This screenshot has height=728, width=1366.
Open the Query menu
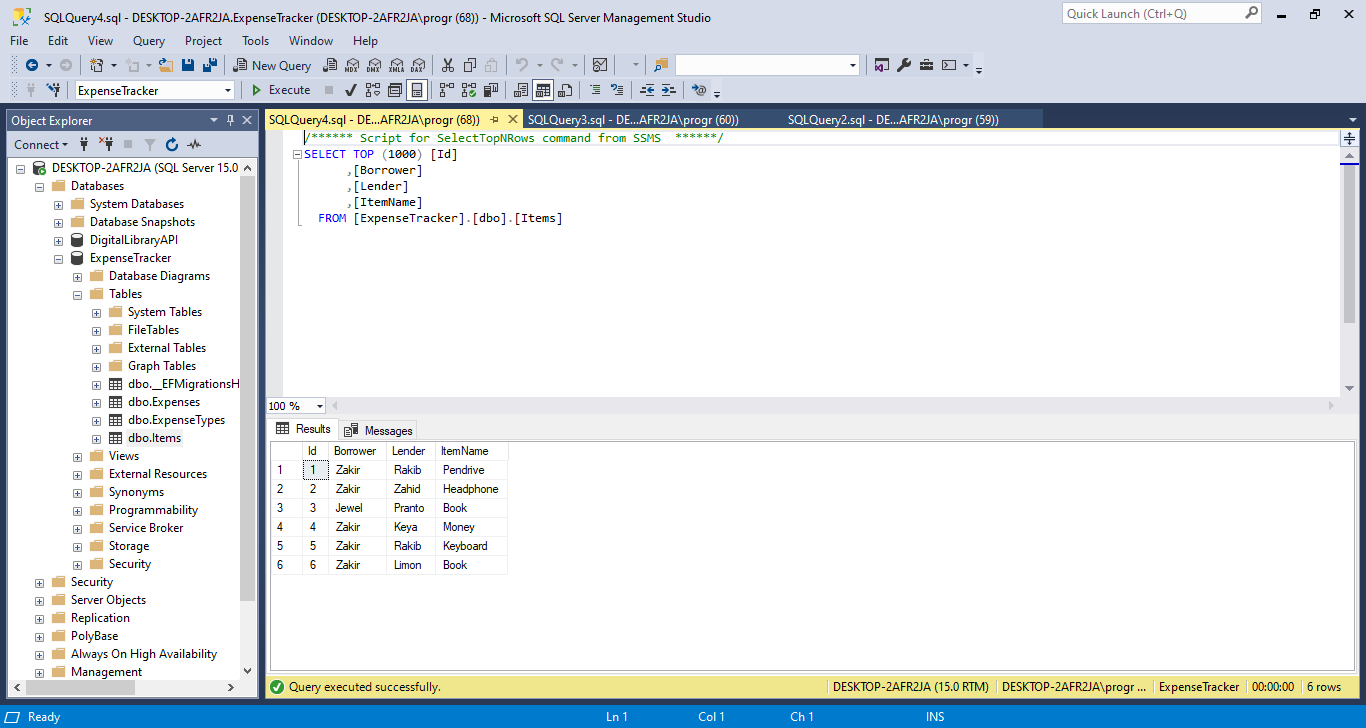[149, 41]
